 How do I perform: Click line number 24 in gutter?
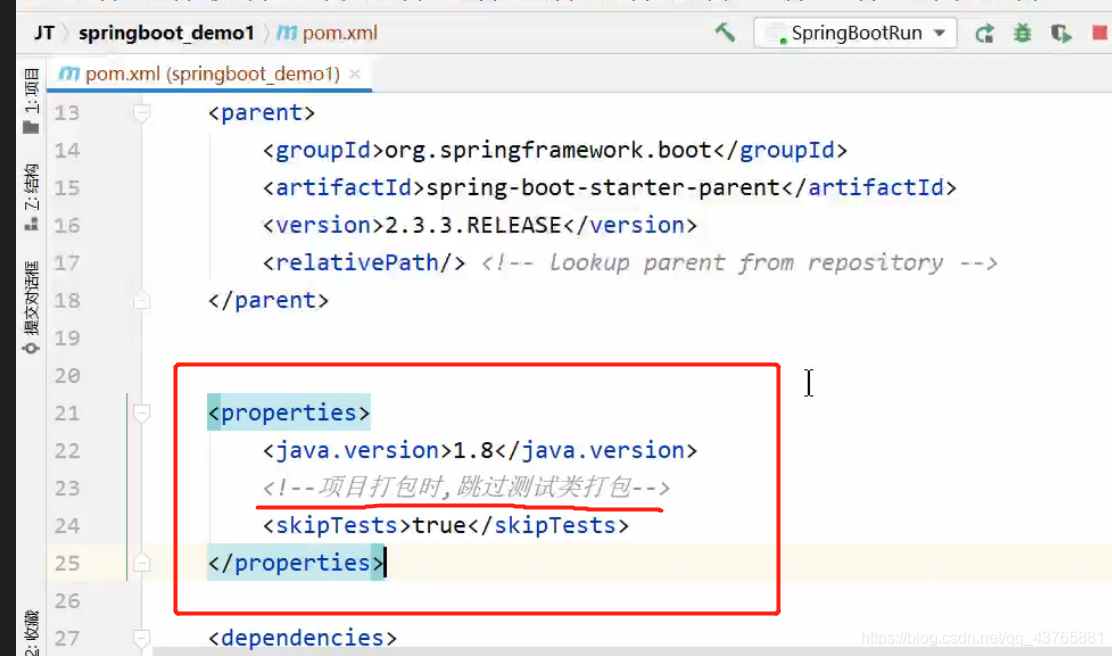(67, 526)
